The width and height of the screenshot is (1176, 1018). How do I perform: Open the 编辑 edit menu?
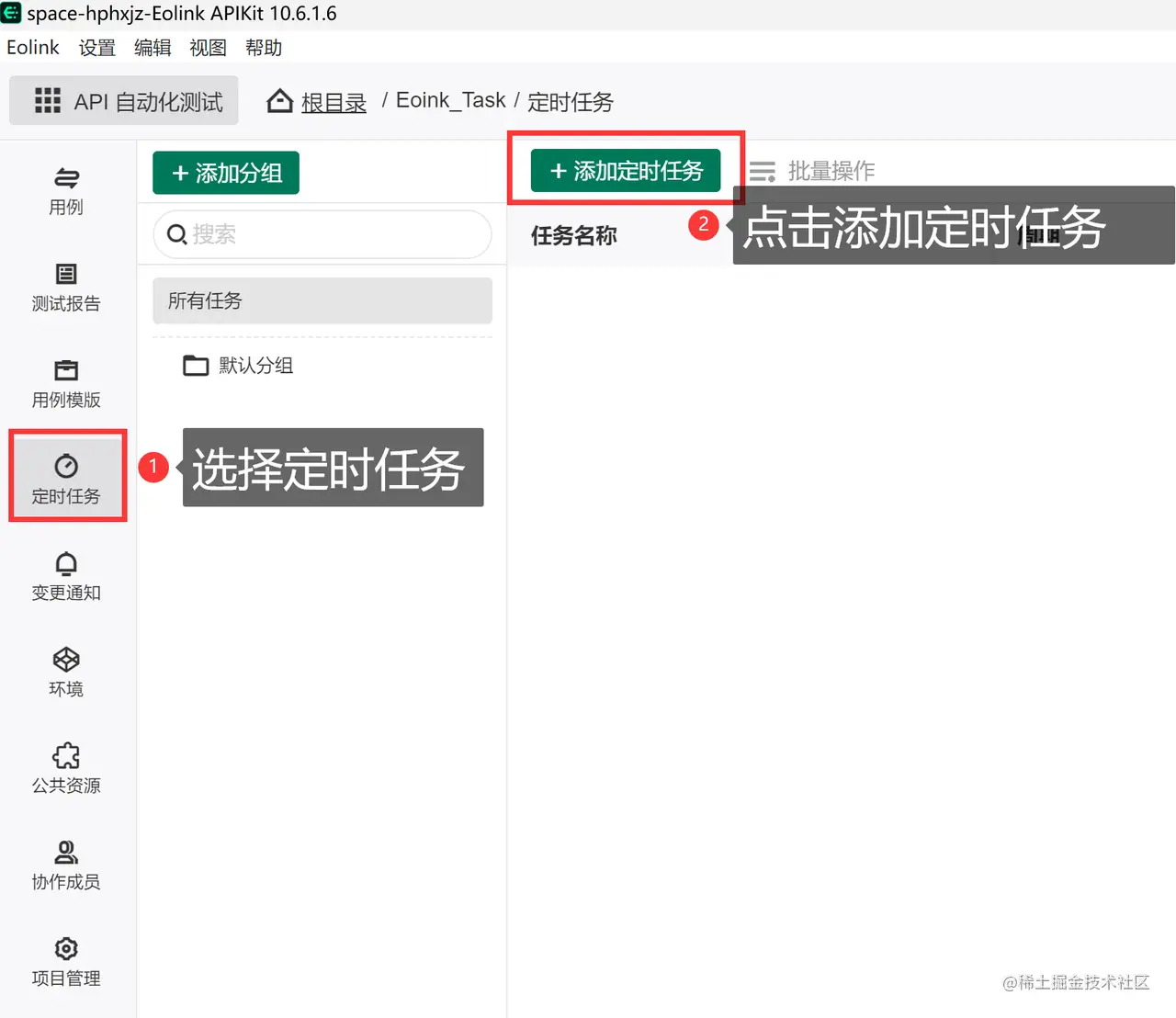[x=153, y=47]
